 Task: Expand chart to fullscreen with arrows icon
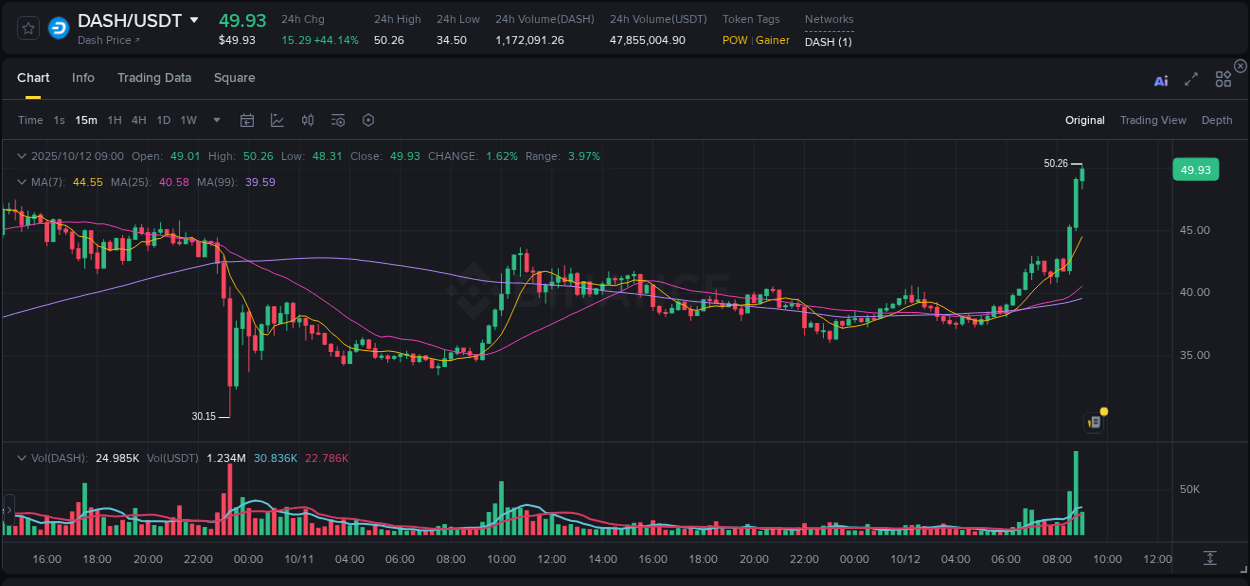[1190, 80]
